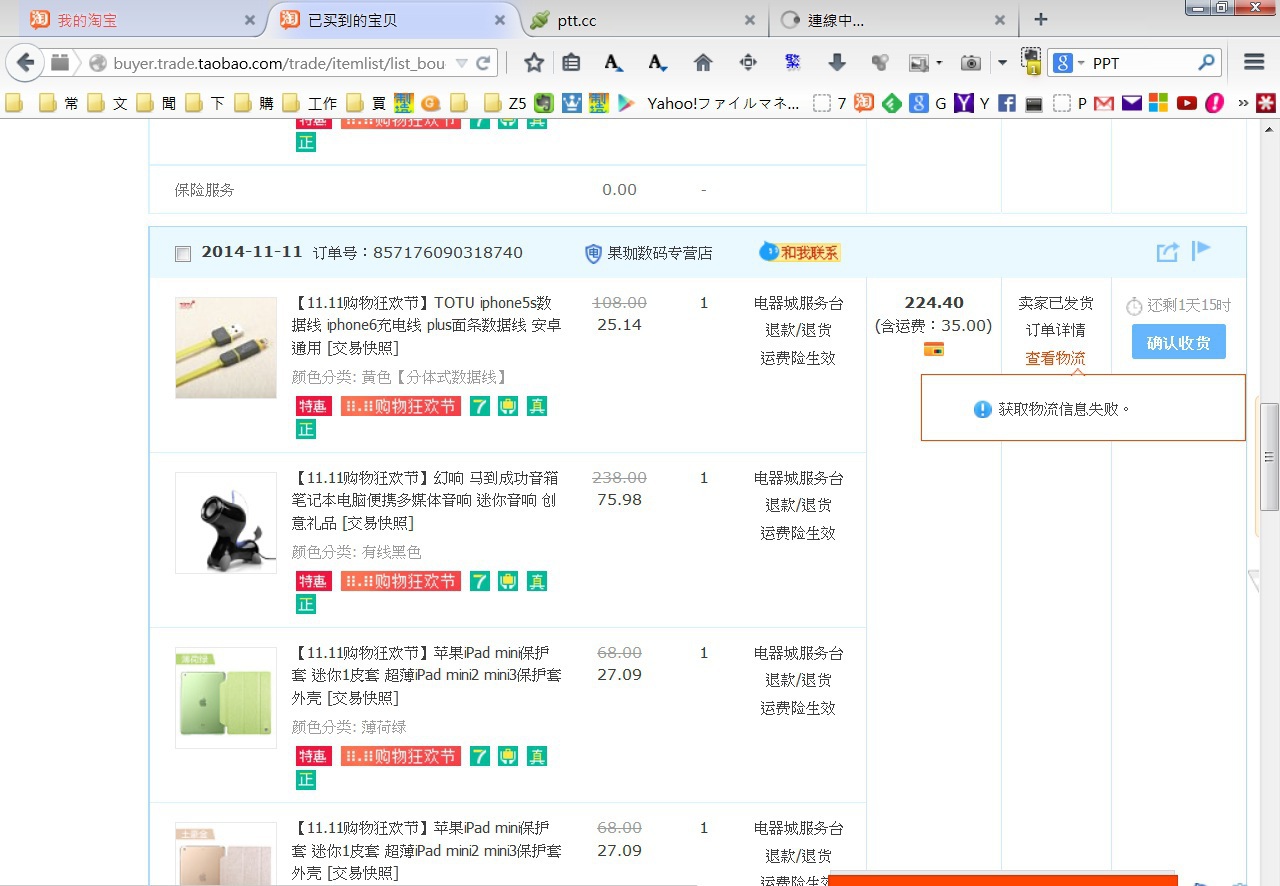This screenshot has width=1280, height=886.
Task: Open the 工作 bookmarks folder
Action: point(310,103)
